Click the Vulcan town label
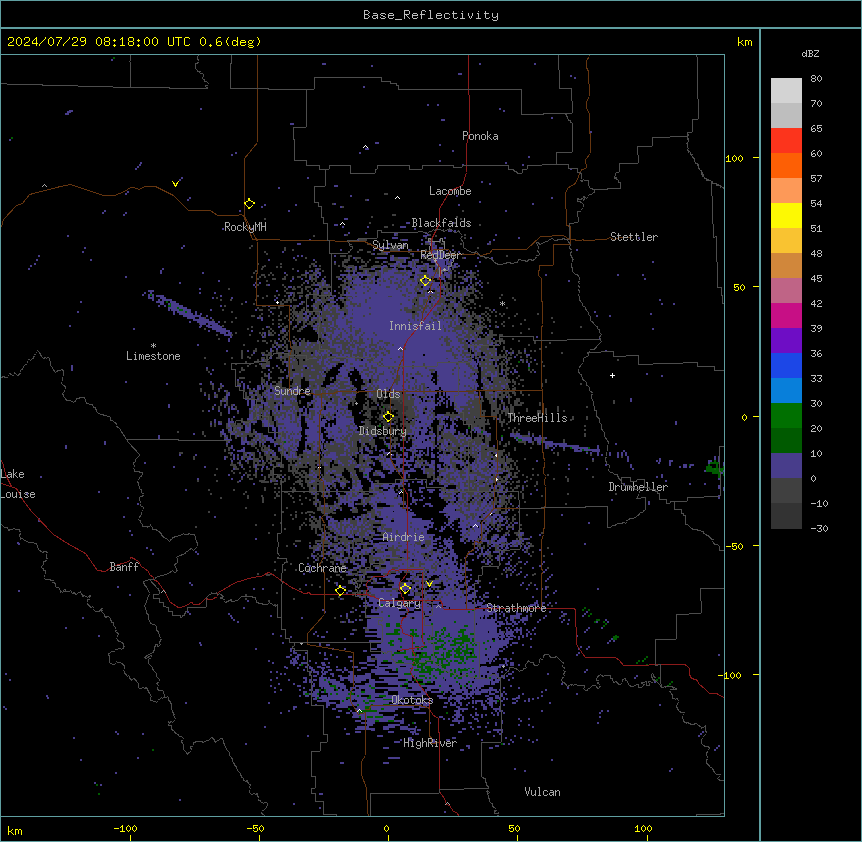 pyautogui.click(x=542, y=792)
